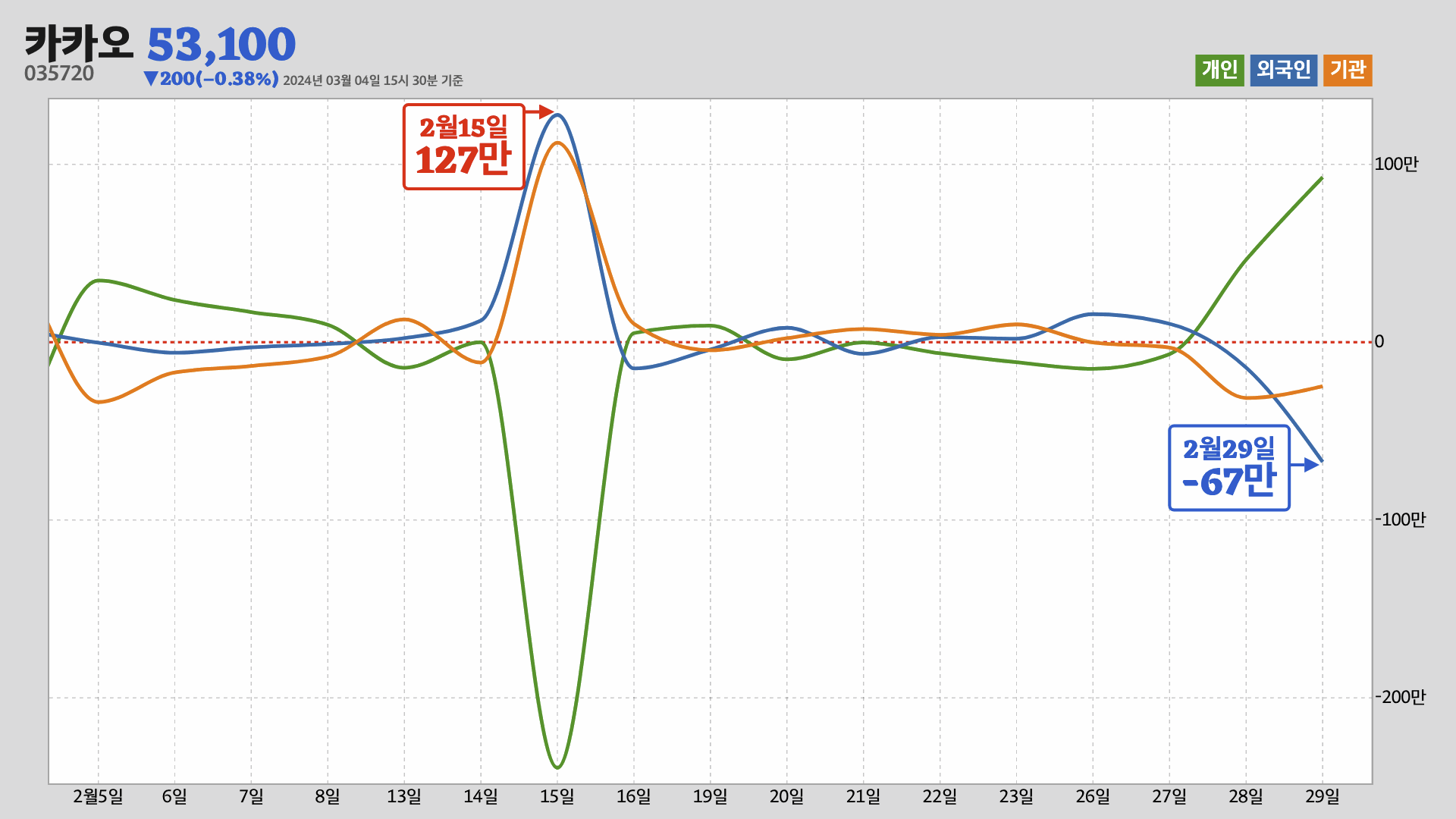Click the 53,100 price value
This screenshot has height=819, width=1456.
click(221, 45)
